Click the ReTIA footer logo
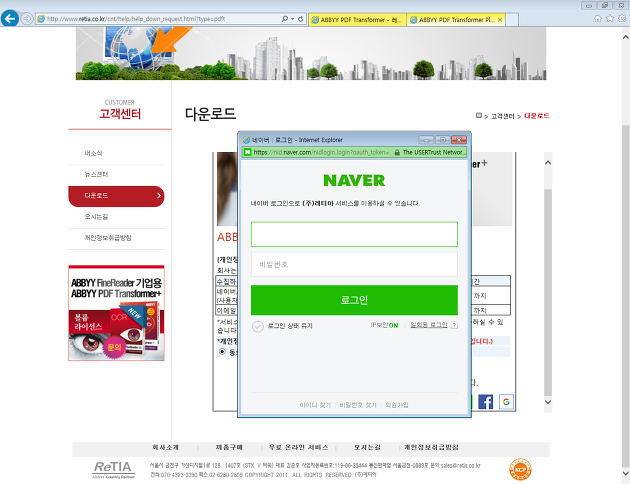This screenshot has width=630, height=484. click(x=113, y=470)
